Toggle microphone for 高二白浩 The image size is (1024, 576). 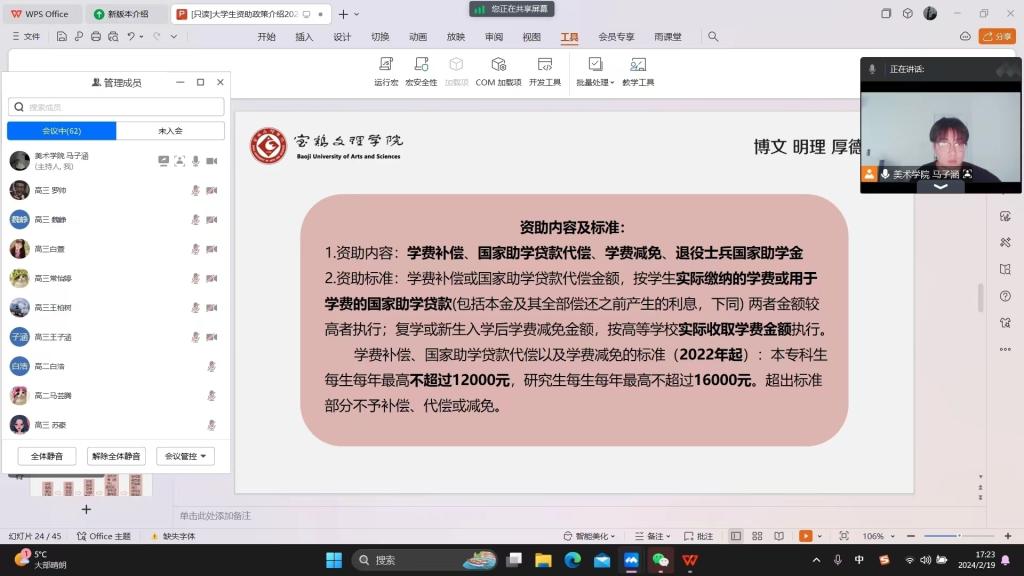click(211, 367)
